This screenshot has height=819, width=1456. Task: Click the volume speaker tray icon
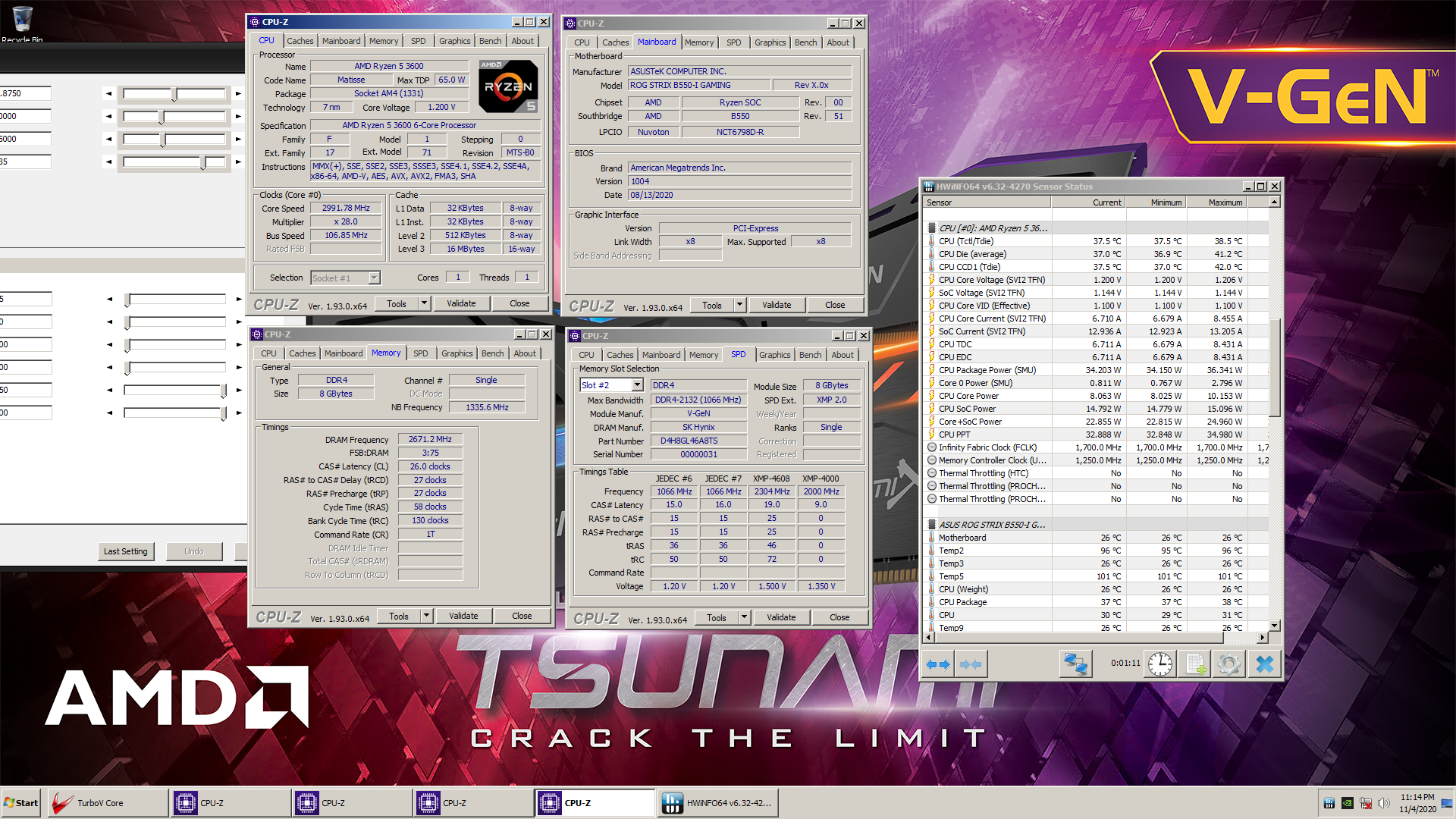click(x=1384, y=803)
